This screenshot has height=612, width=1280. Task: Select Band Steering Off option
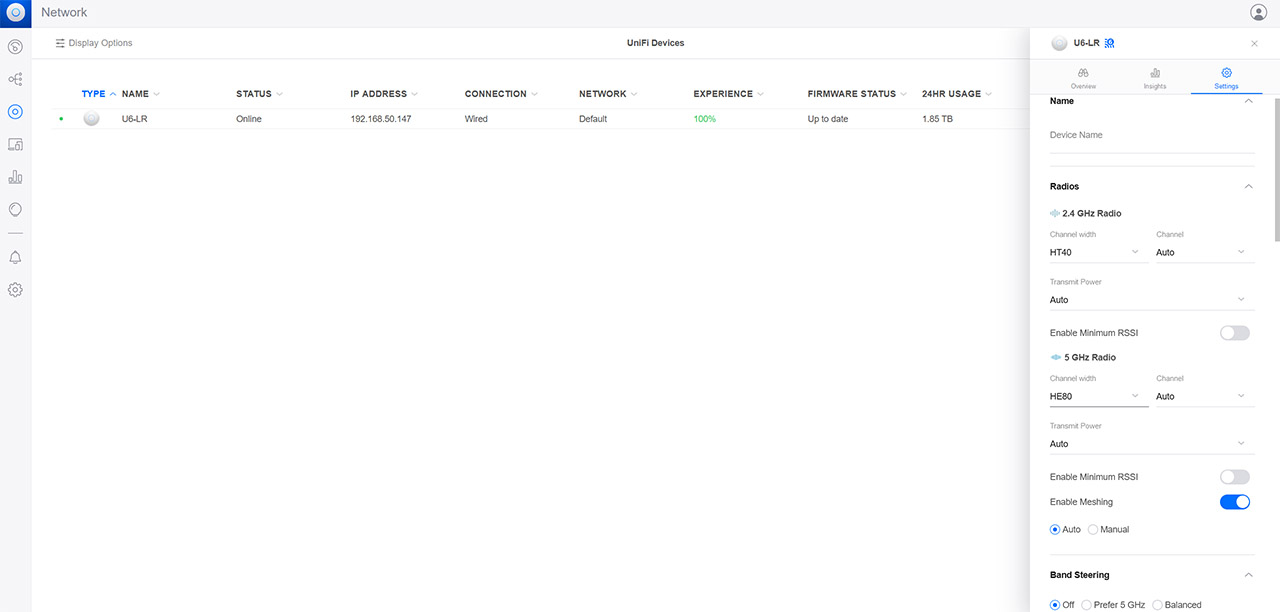coord(1055,605)
